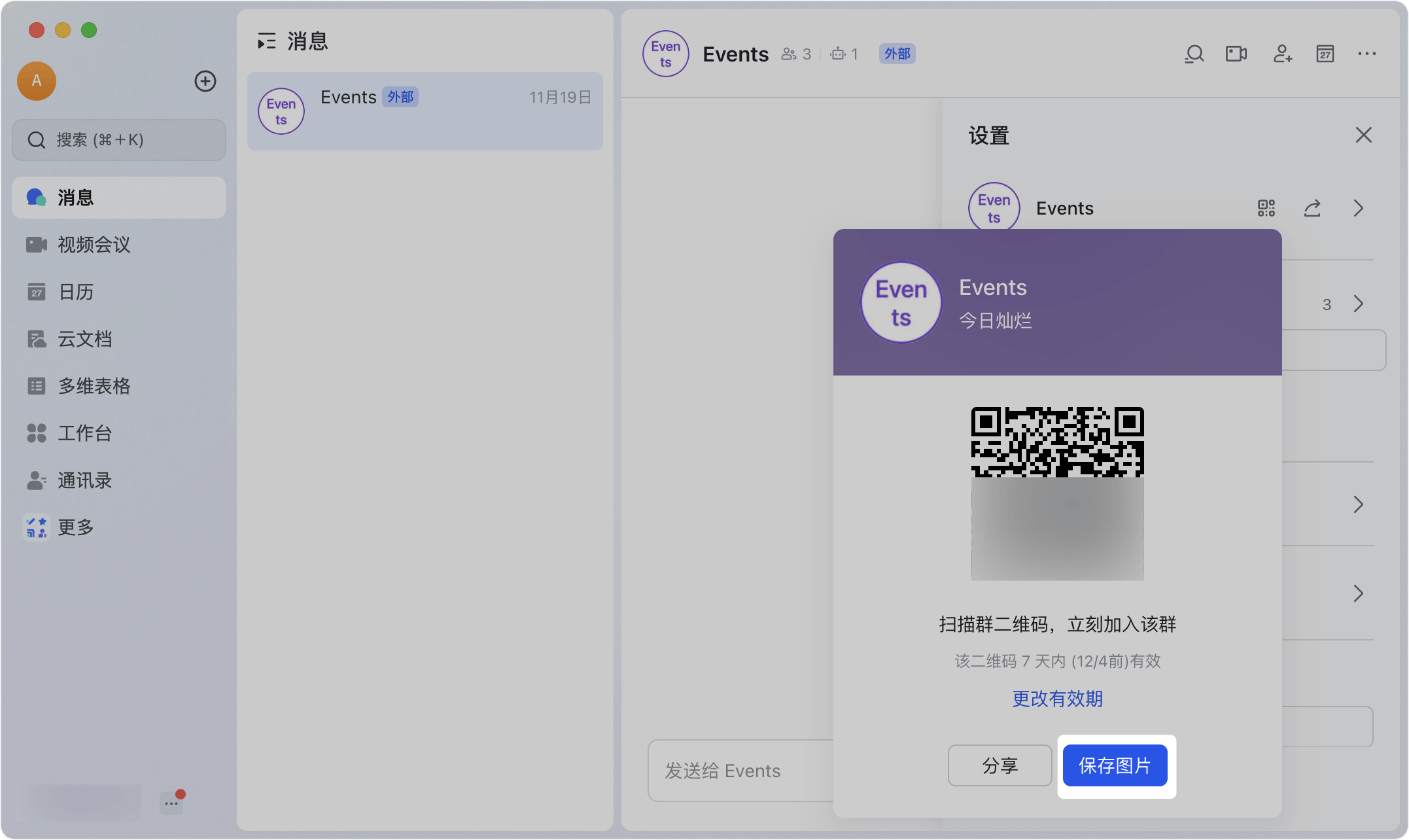1409x840 pixels.
Task: Open 工作台 in the sidebar
Action: pyautogui.click(x=119, y=433)
